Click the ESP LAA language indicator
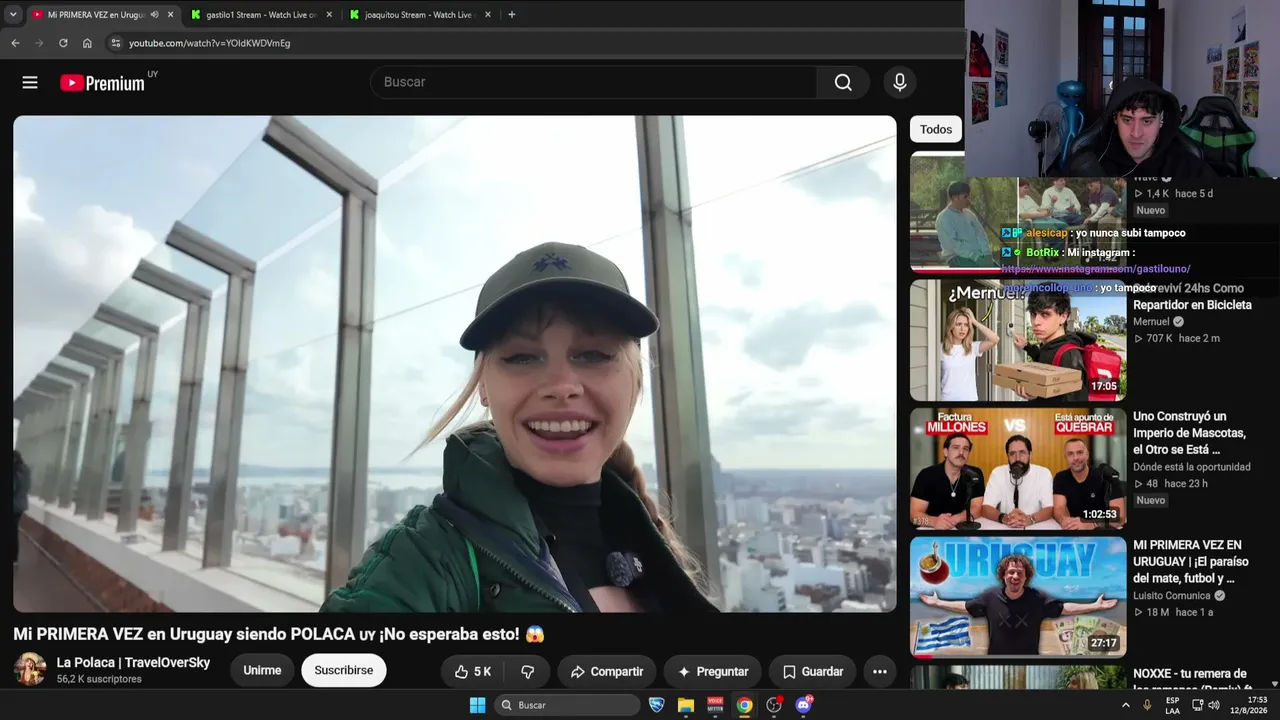The image size is (1280, 720). click(x=1172, y=705)
